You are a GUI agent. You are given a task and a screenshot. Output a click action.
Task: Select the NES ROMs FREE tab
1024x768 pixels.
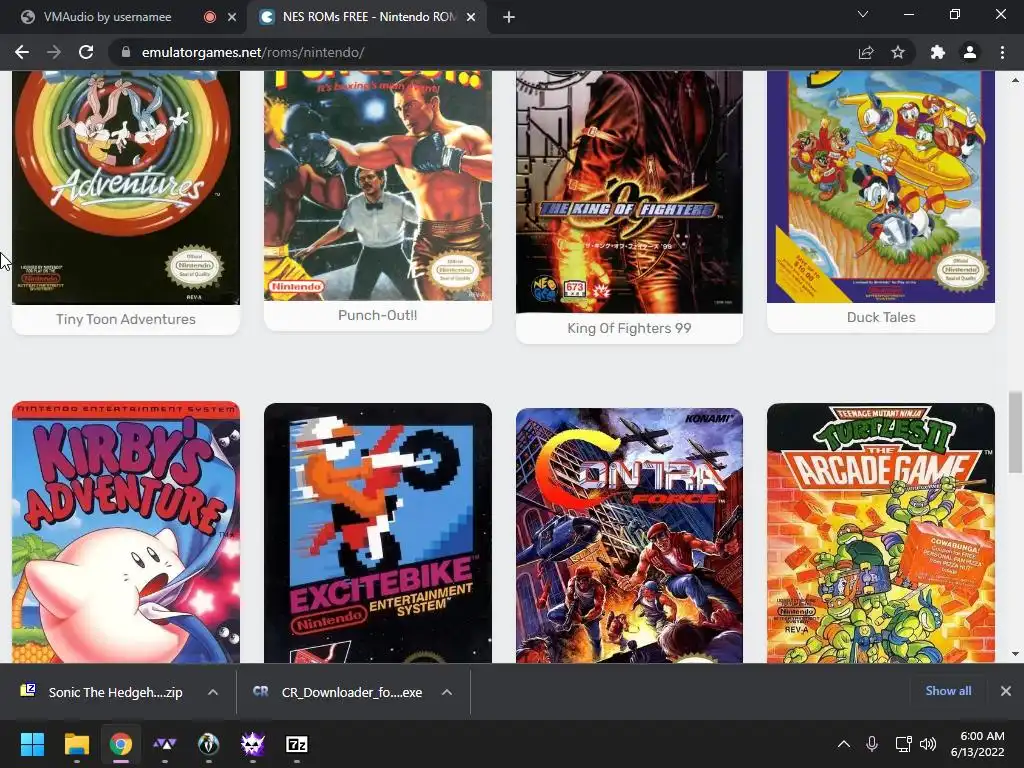click(x=369, y=17)
